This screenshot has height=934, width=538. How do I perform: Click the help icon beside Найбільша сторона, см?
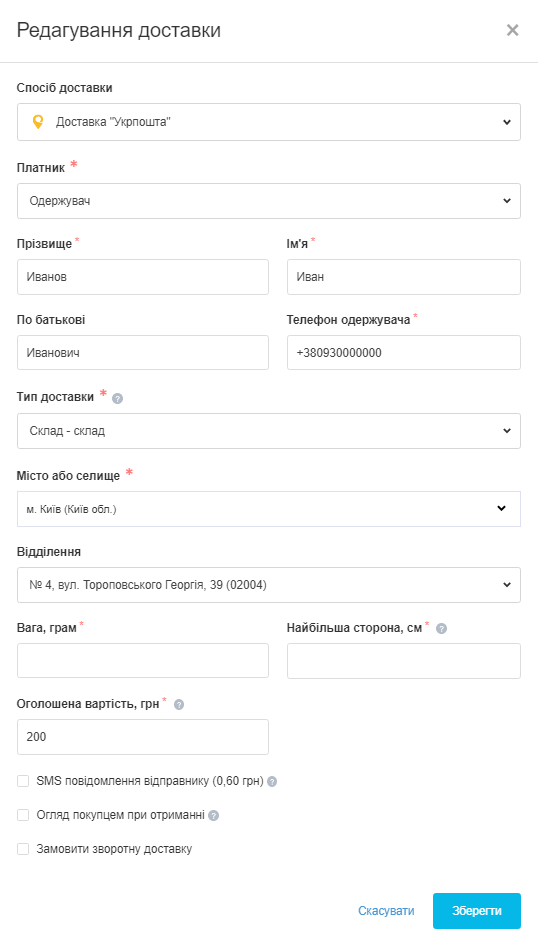[441, 628]
